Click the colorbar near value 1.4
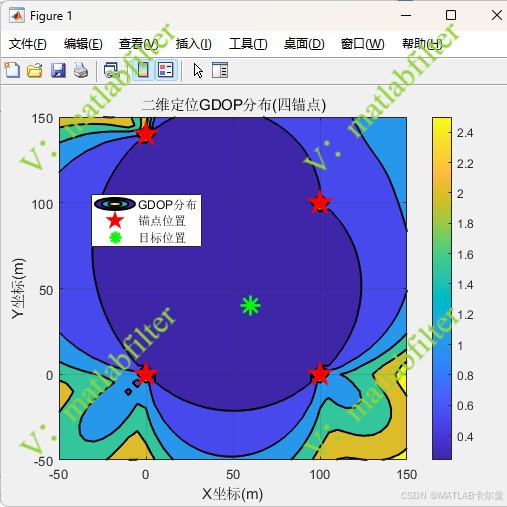Image resolution: width=507 pixels, height=507 pixels. 442,285
